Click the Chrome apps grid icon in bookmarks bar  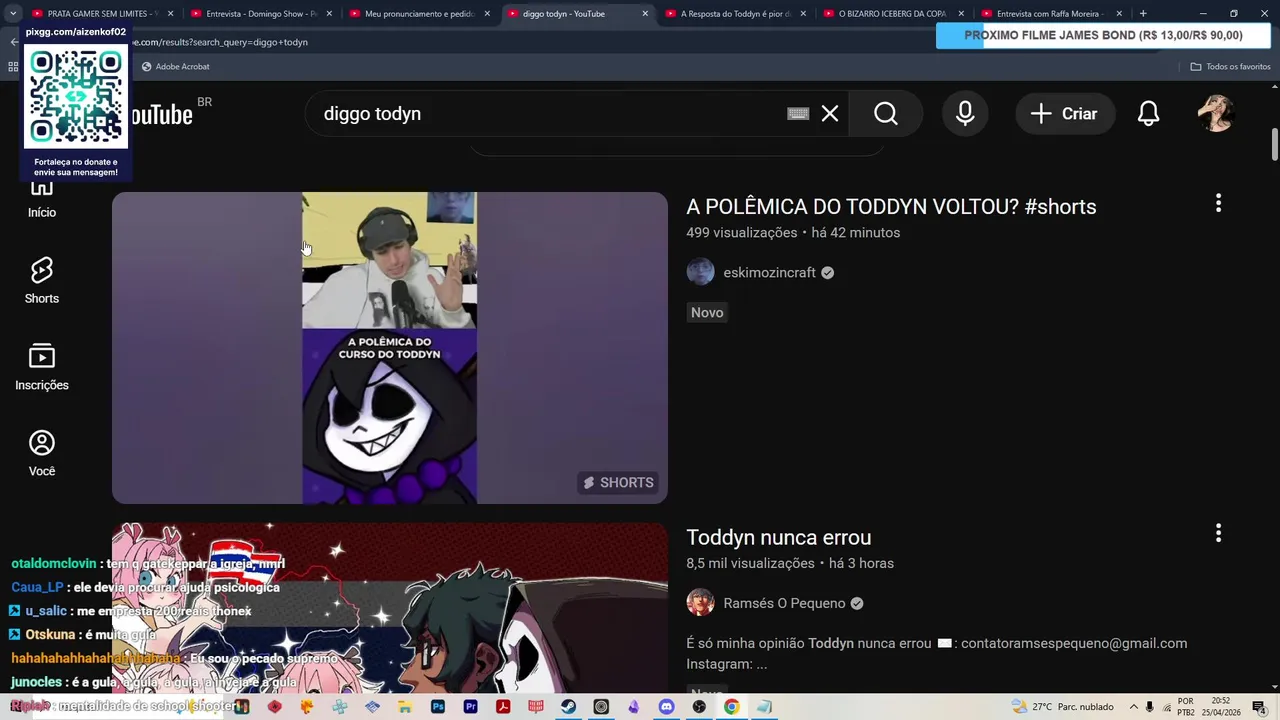click(13, 67)
